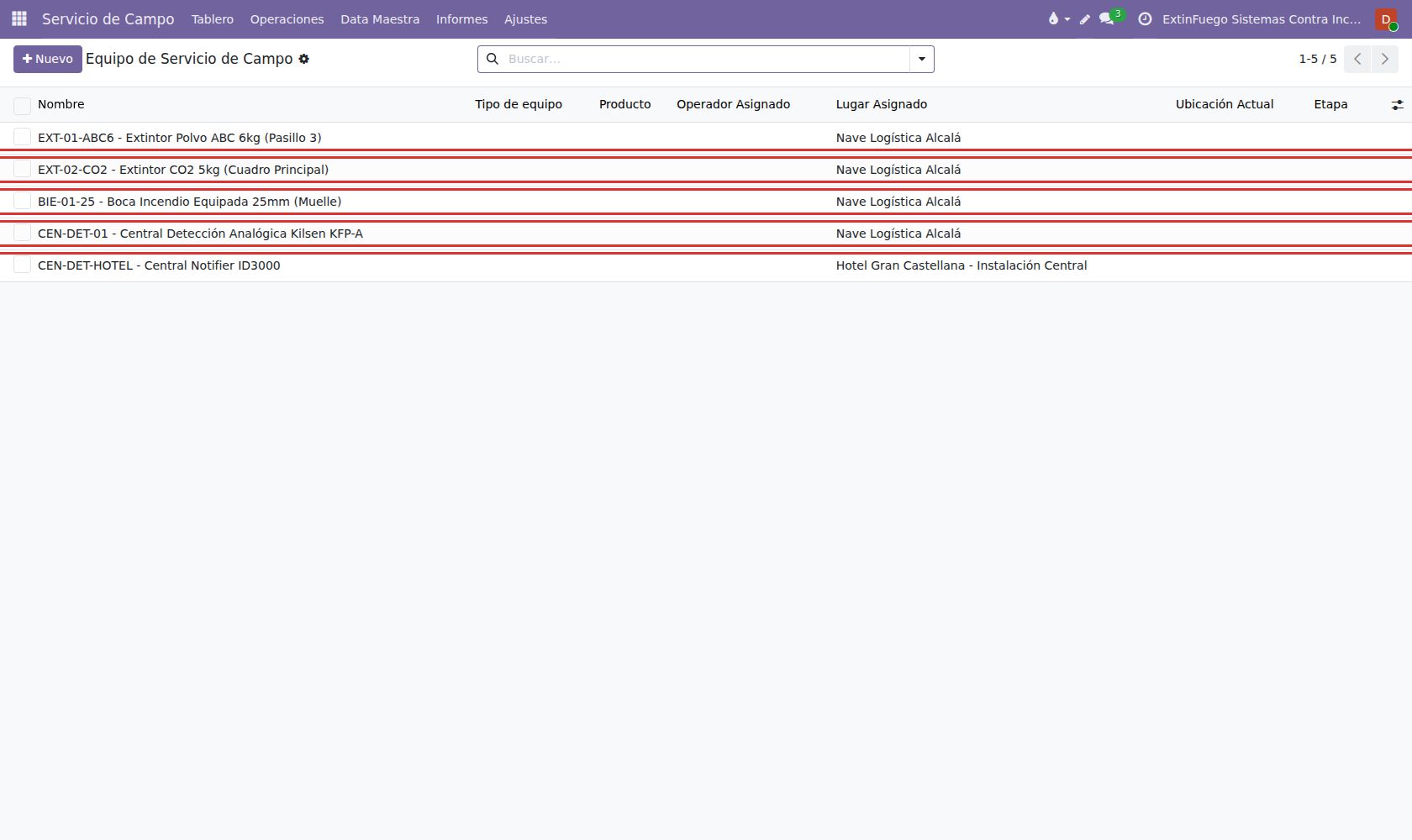Click the pencil edit icon in top bar
Image resolution: width=1412 pixels, height=840 pixels.
click(x=1085, y=19)
